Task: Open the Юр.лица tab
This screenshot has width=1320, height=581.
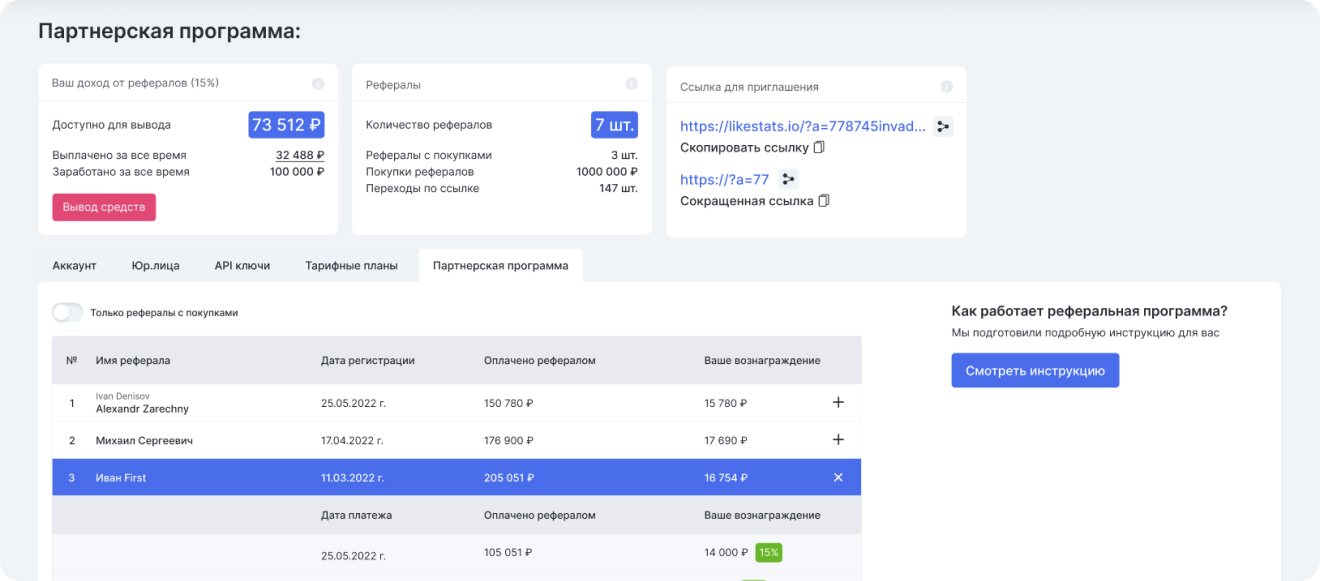Action: pos(155,266)
